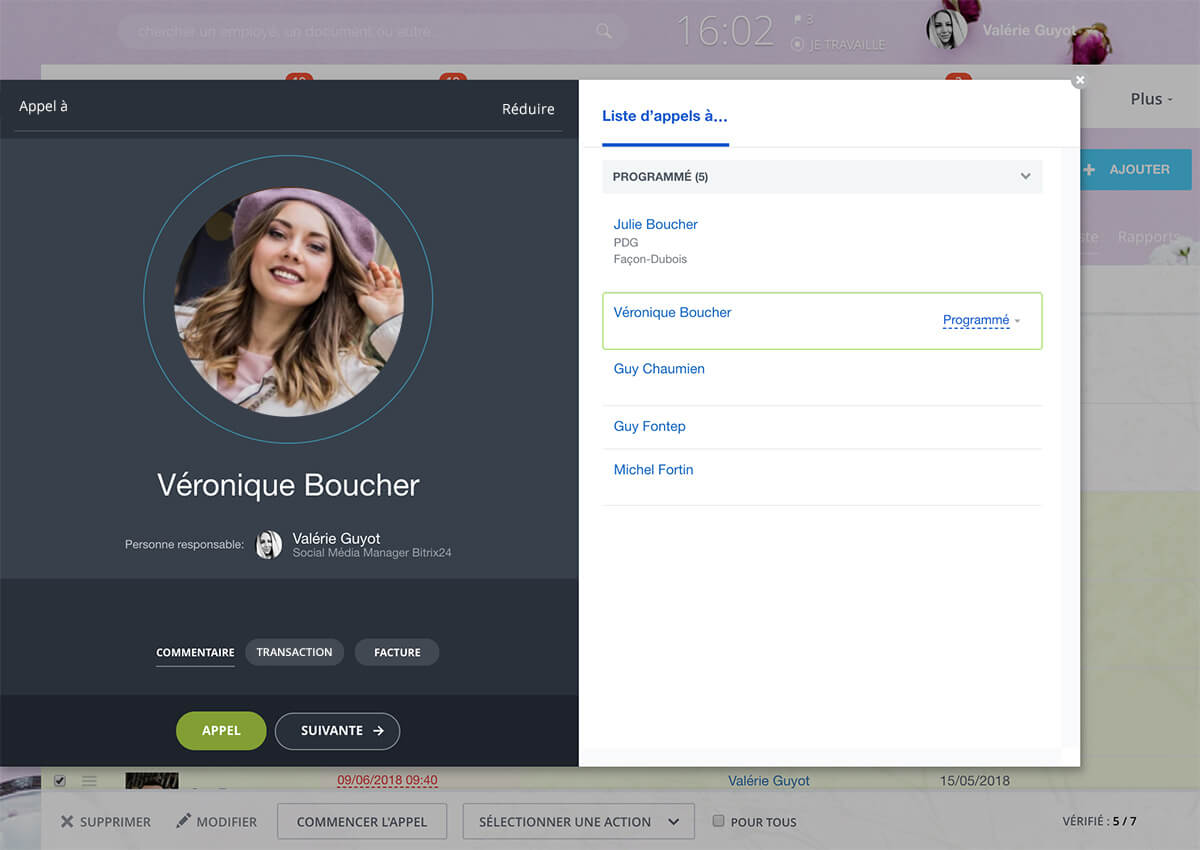
Task: Switch to the Transaction tab
Action: click(294, 652)
